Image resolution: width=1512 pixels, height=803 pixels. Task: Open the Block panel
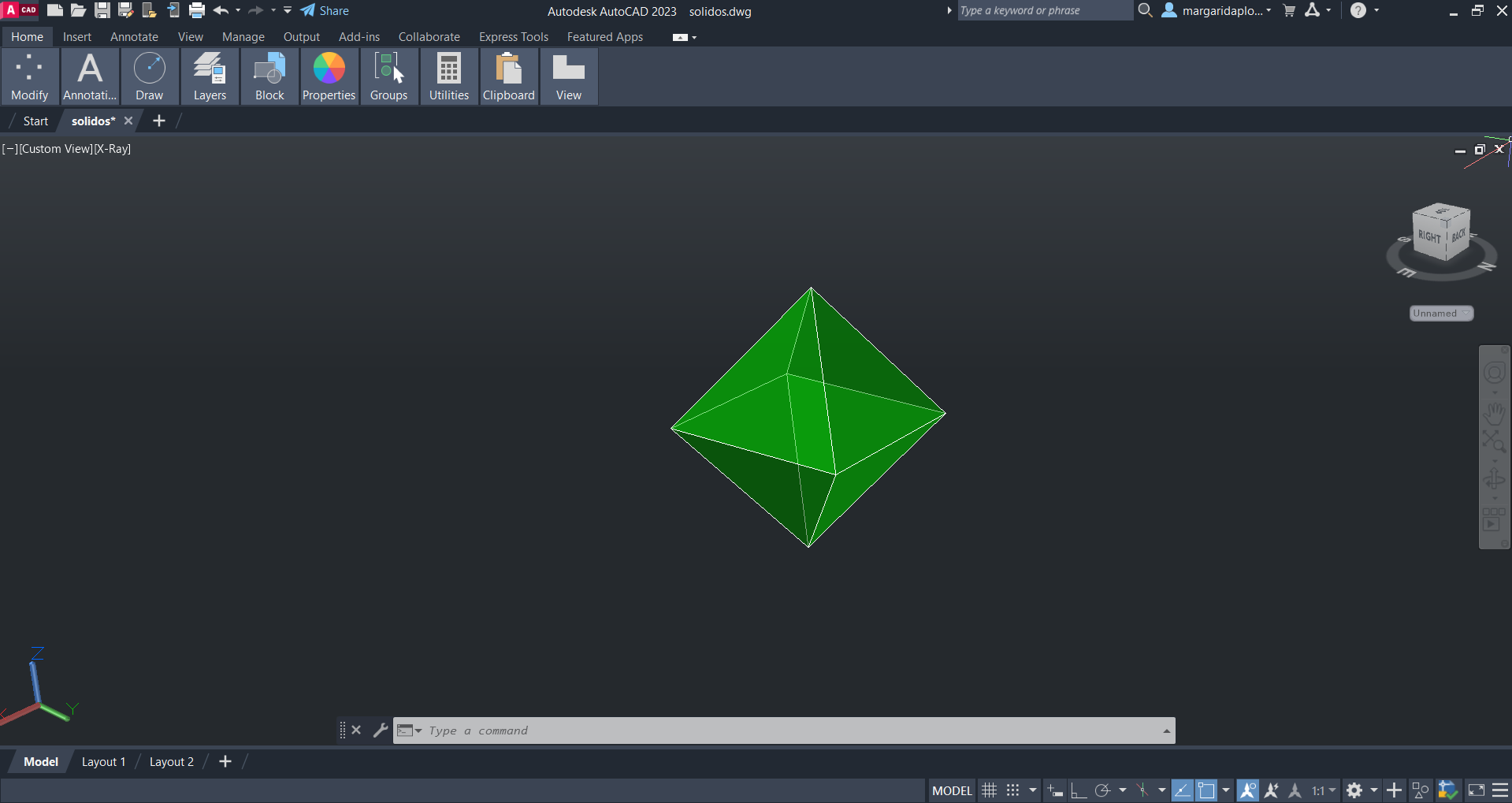pyautogui.click(x=269, y=76)
